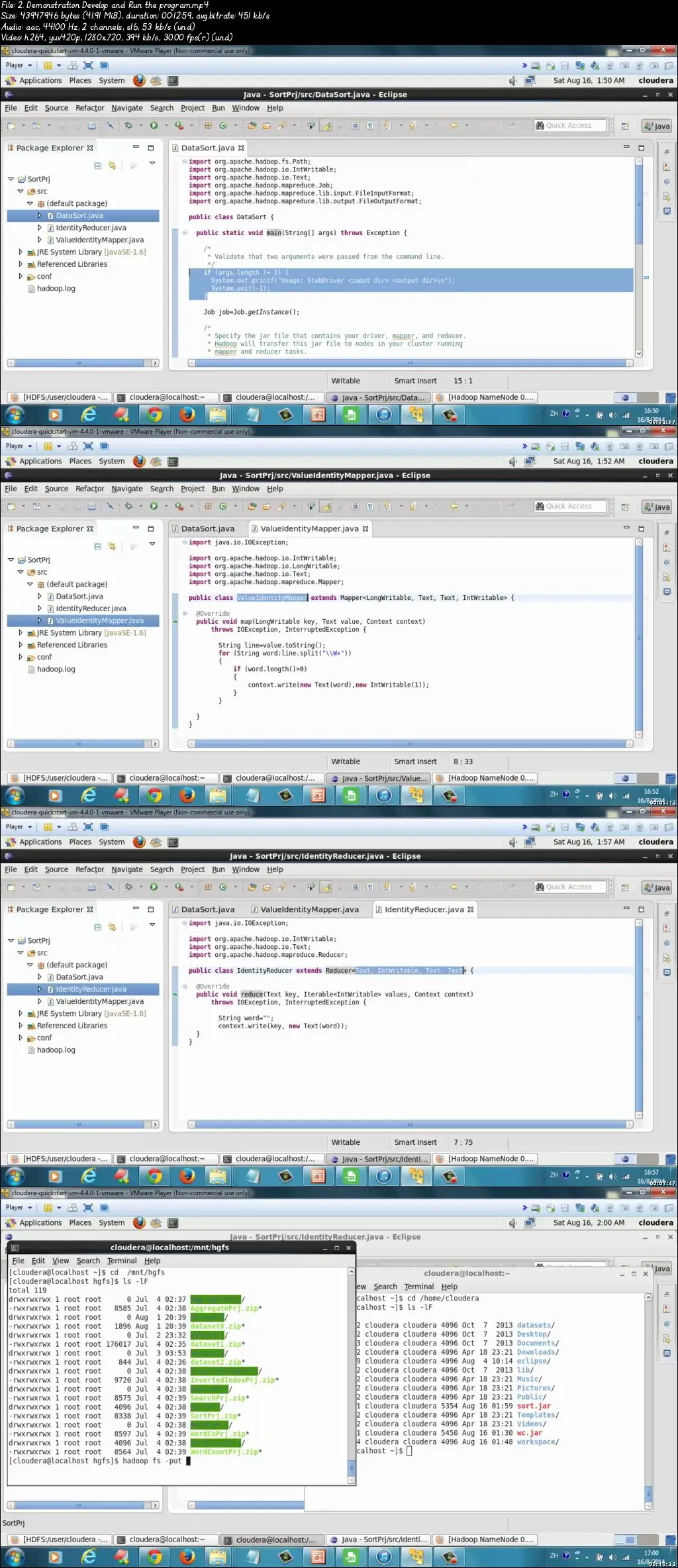Collapse the src folder in the 1:50 AM frame
The height and width of the screenshot is (1568, 678).
[21, 191]
